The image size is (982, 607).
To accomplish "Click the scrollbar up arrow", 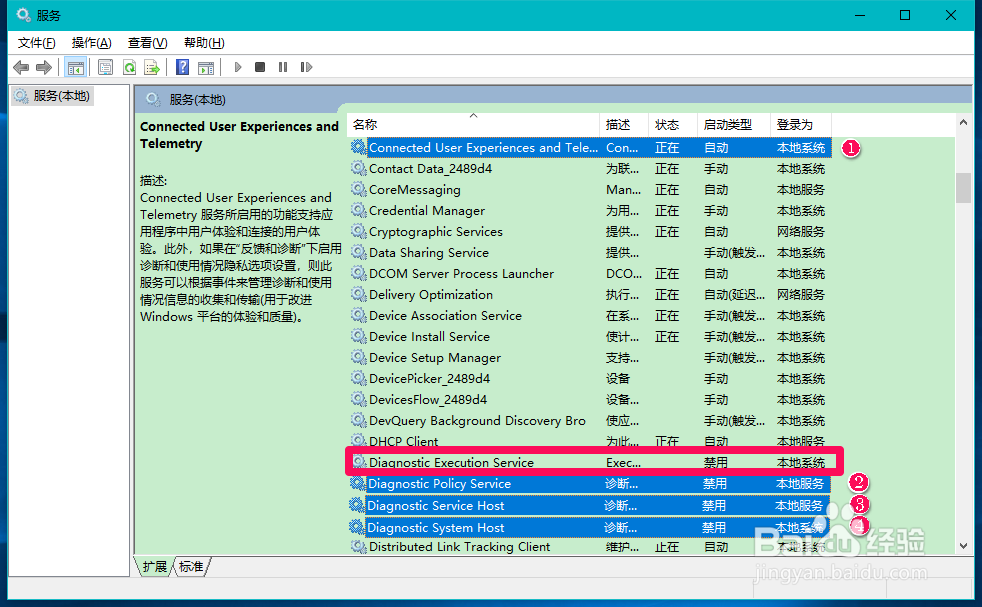I will pos(963,122).
